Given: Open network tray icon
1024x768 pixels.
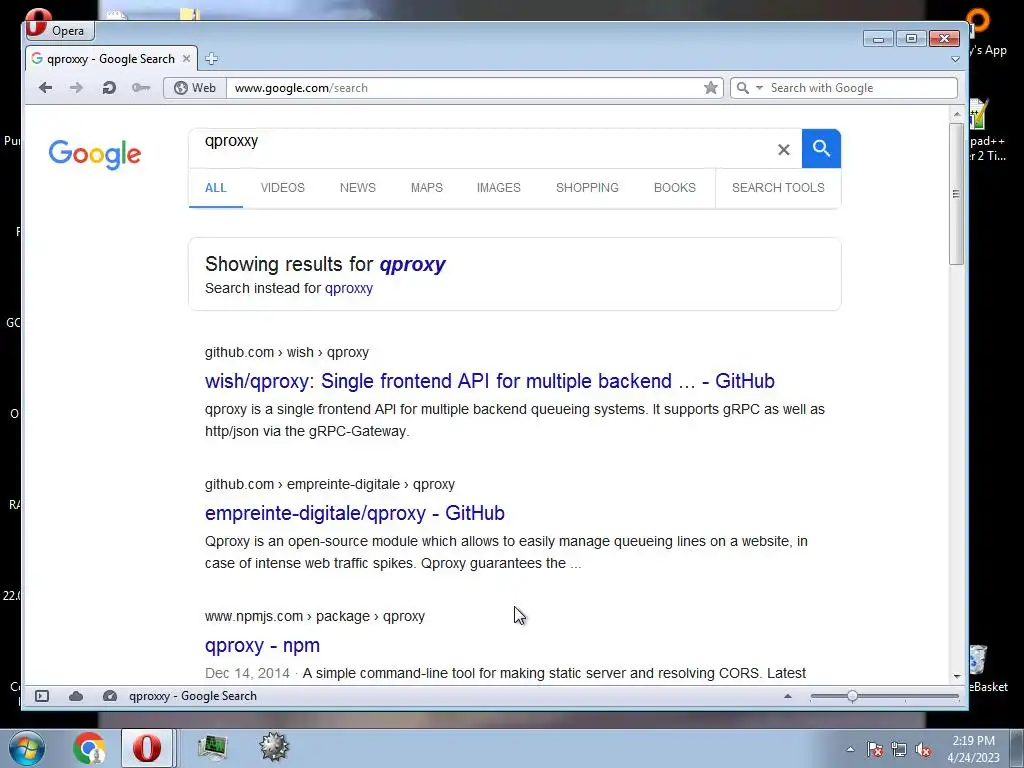Looking at the screenshot, I should click(899, 749).
